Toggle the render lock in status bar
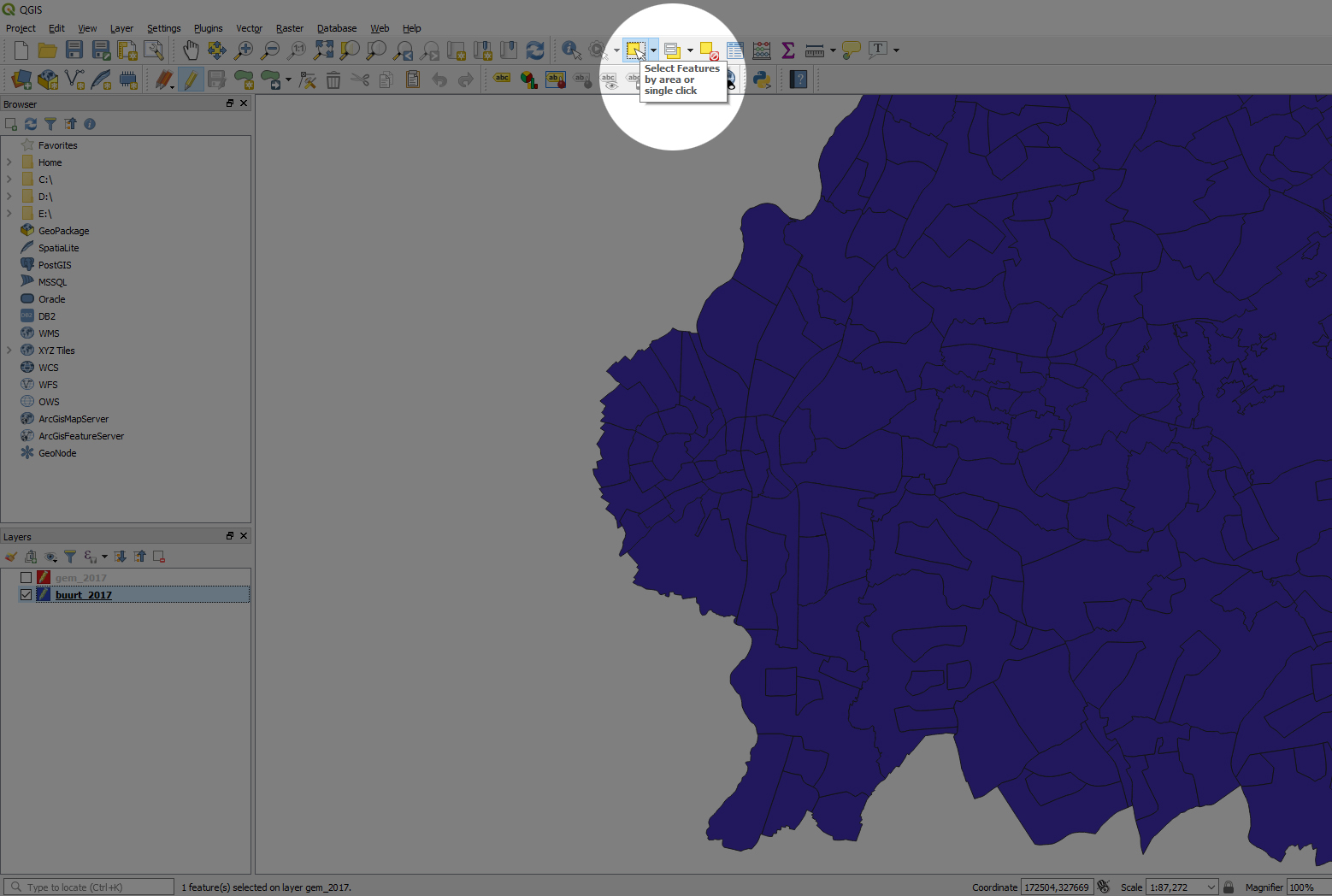The width and height of the screenshot is (1332, 896). pyautogui.click(x=1229, y=887)
